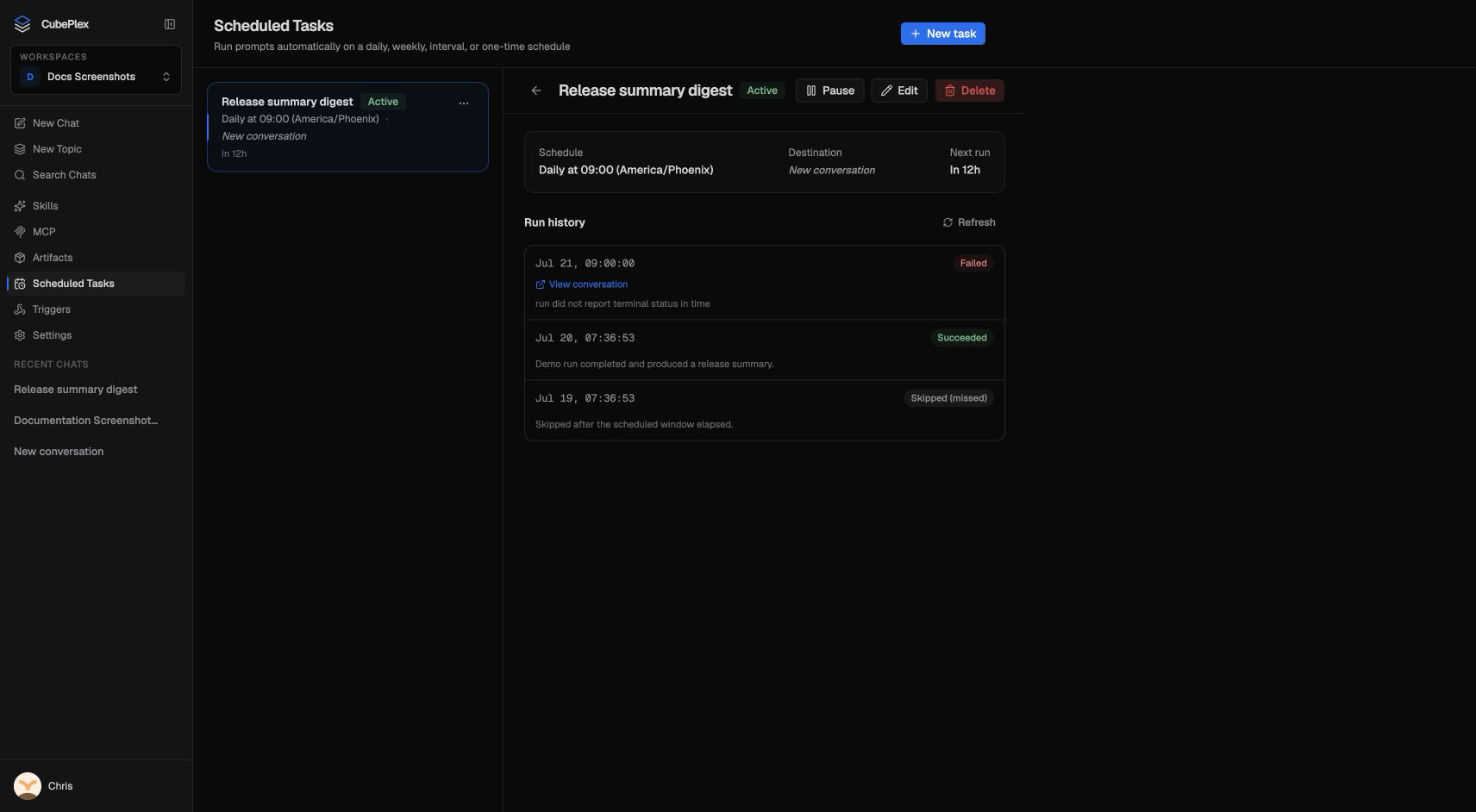Click the Jul 19, 07:36:53 run timestamp
Screen dimensions: 1476x812
(585, 398)
